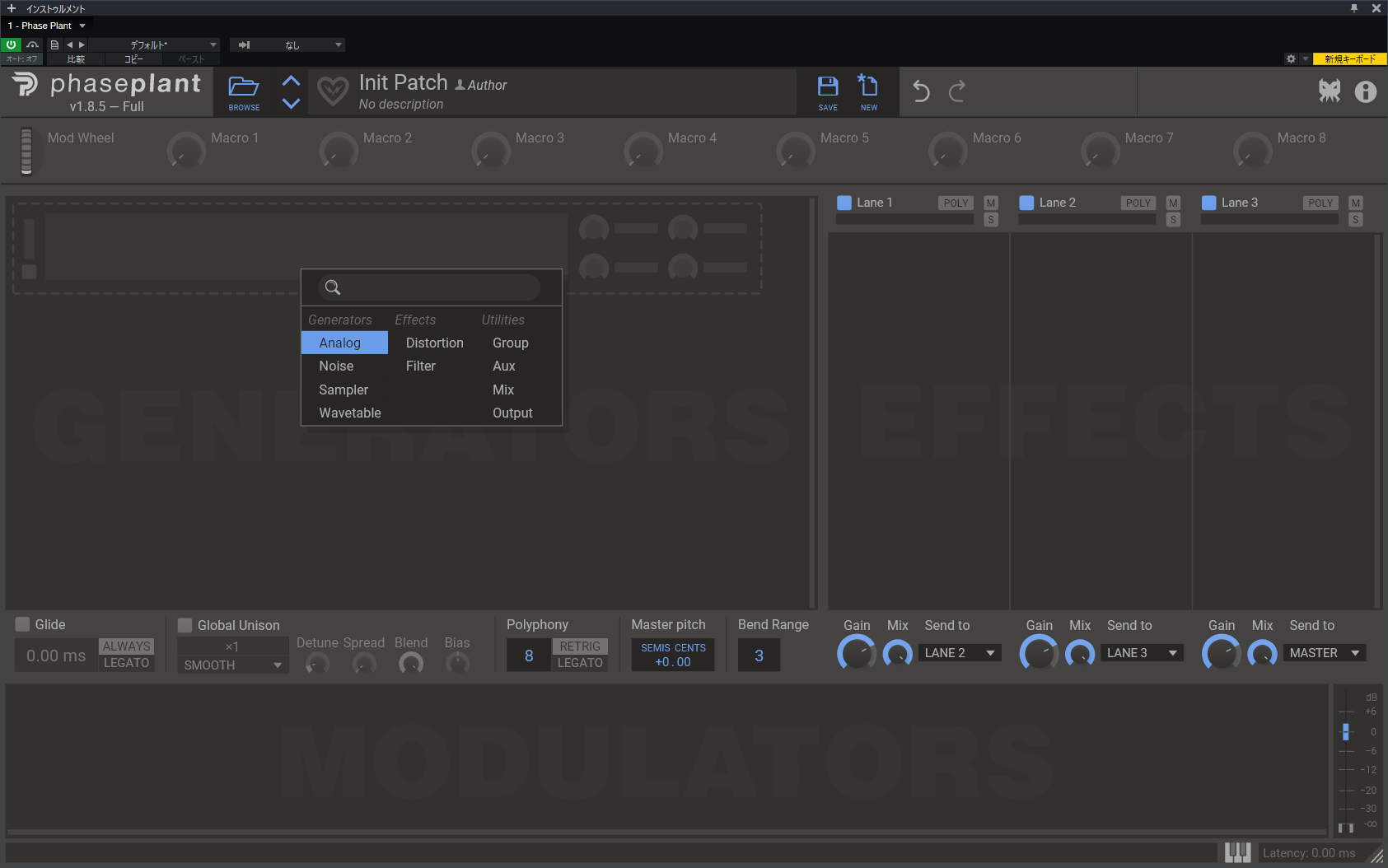This screenshot has width=1388, height=868.
Task: Toggle Lane 2 enable box
Action: [x=1026, y=203]
